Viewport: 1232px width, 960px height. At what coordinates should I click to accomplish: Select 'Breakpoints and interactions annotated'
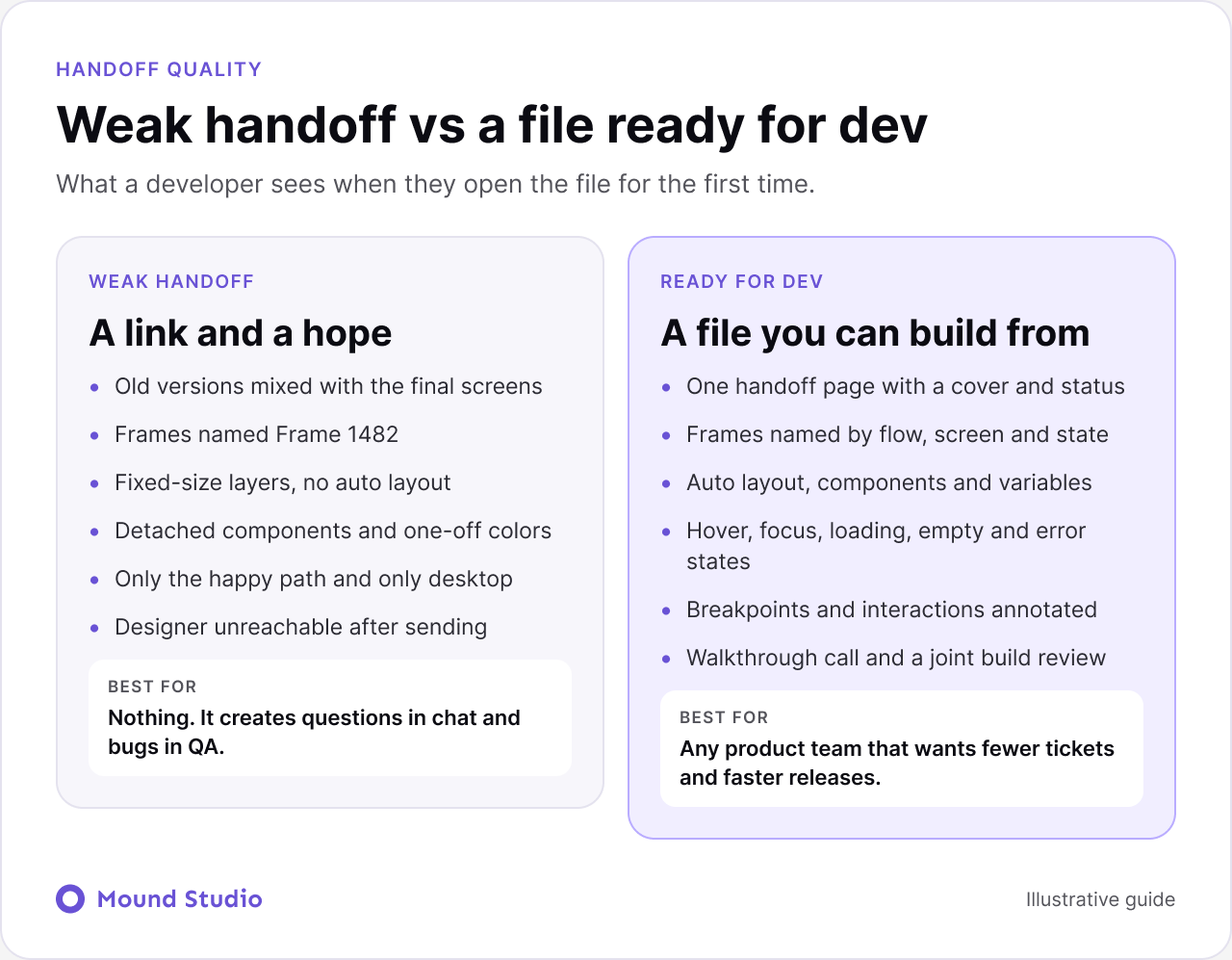tap(891, 610)
